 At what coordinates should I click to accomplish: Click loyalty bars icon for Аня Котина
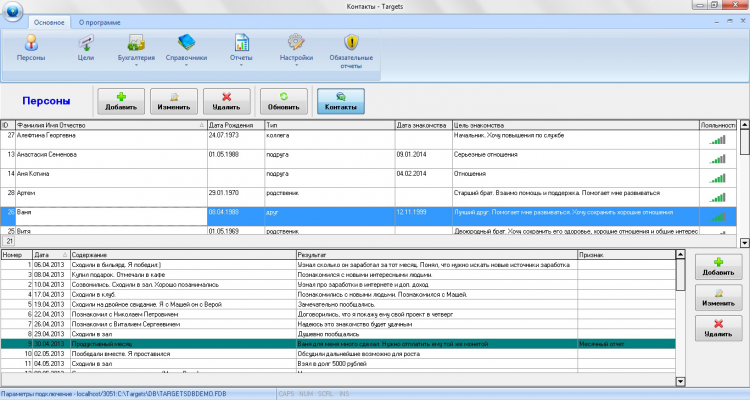coord(717,178)
